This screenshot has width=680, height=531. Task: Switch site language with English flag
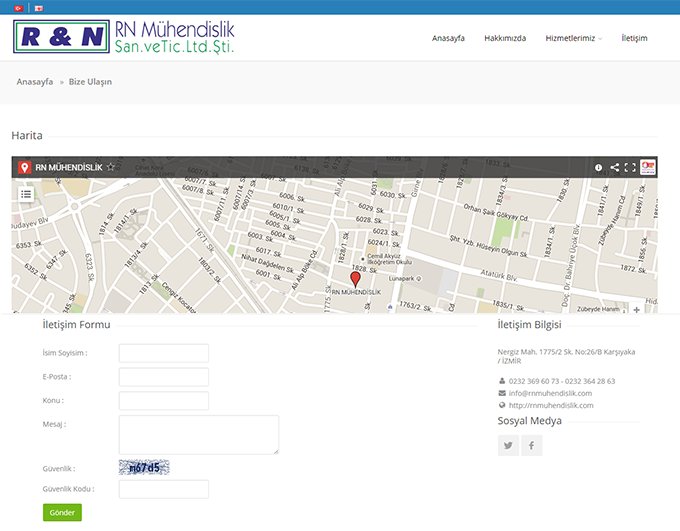tap(39, 7)
